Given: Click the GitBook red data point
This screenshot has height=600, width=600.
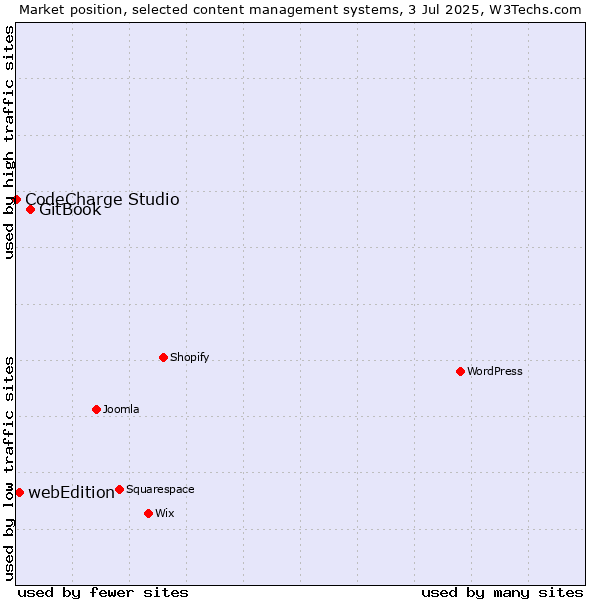Looking at the screenshot, I should (31, 209).
